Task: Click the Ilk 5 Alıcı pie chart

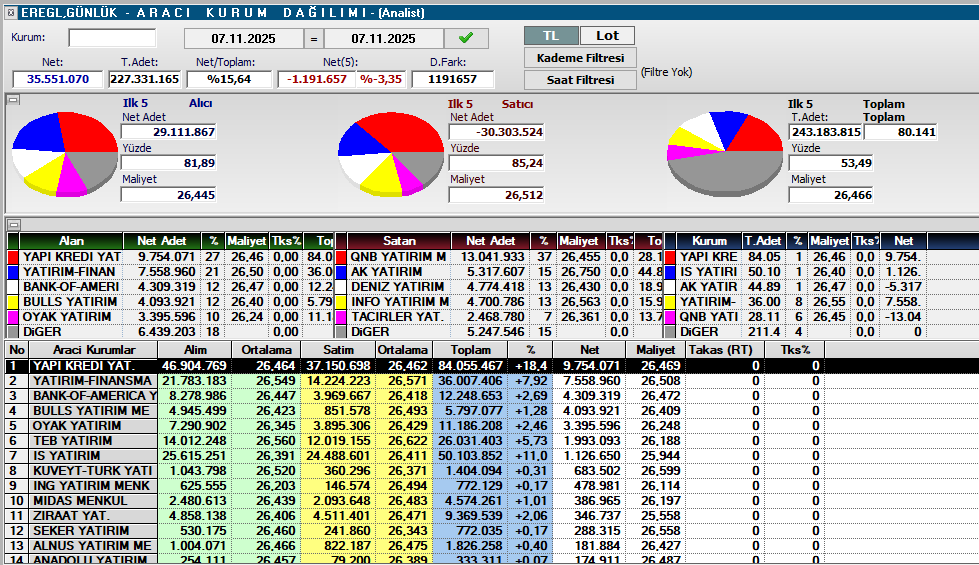Action: (x=62, y=157)
